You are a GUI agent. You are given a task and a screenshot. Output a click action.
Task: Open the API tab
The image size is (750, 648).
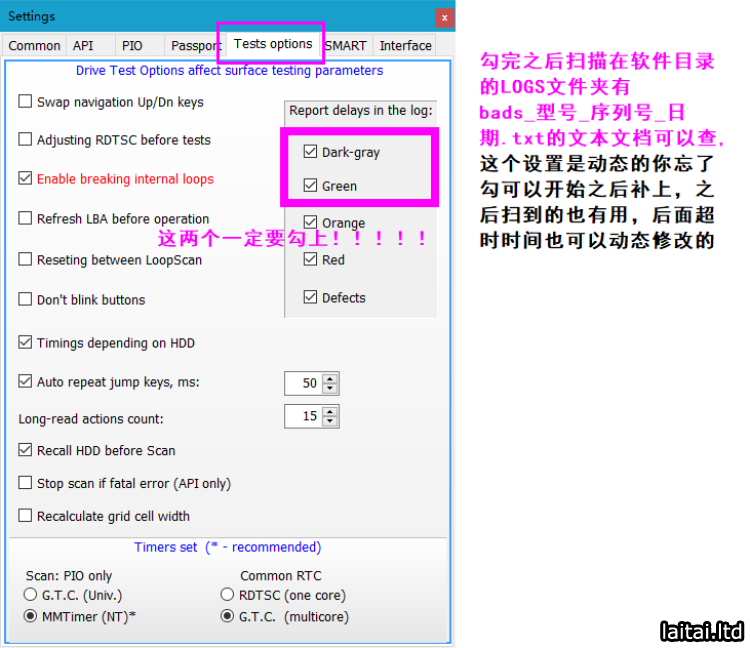click(x=83, y=46)
